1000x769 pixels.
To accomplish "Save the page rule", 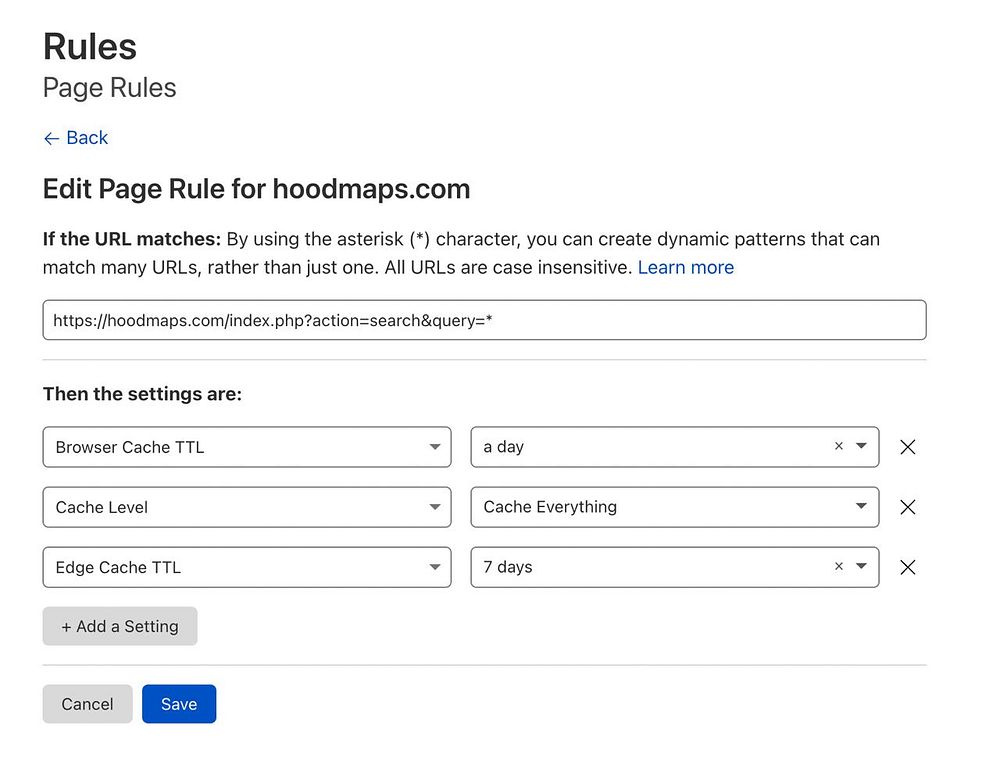I will [179, 704].
